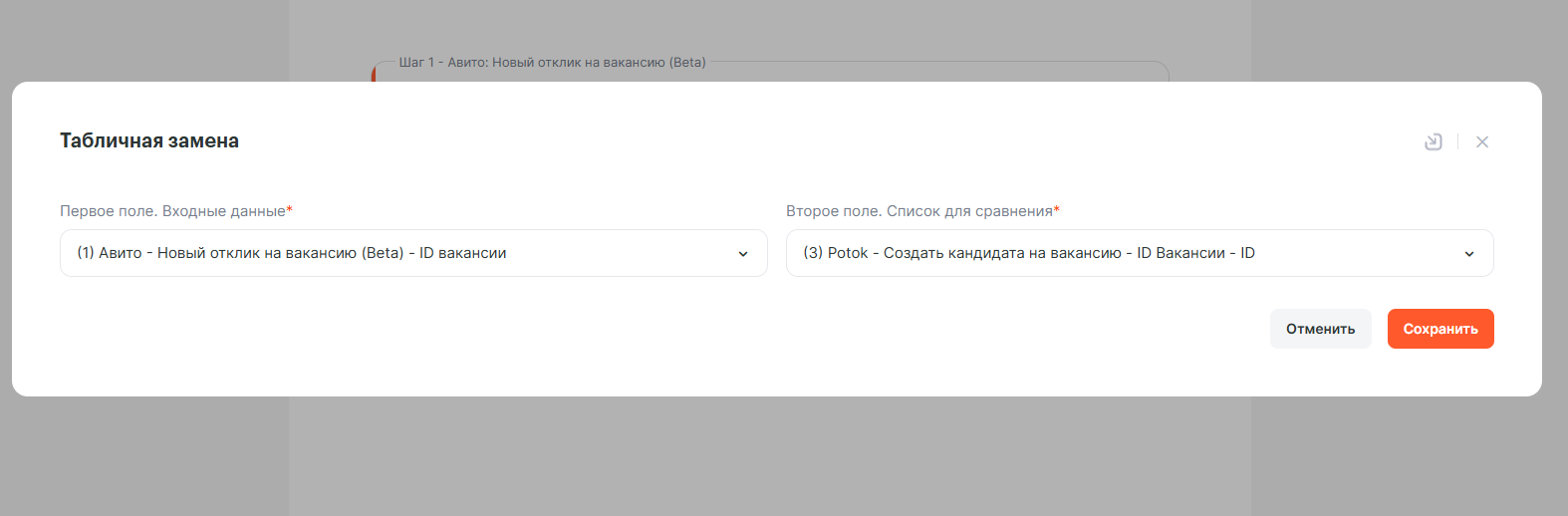The image size is (1568, 516).
Task: Close the Табличная замена dialog with X
Action: point(1481,141)
